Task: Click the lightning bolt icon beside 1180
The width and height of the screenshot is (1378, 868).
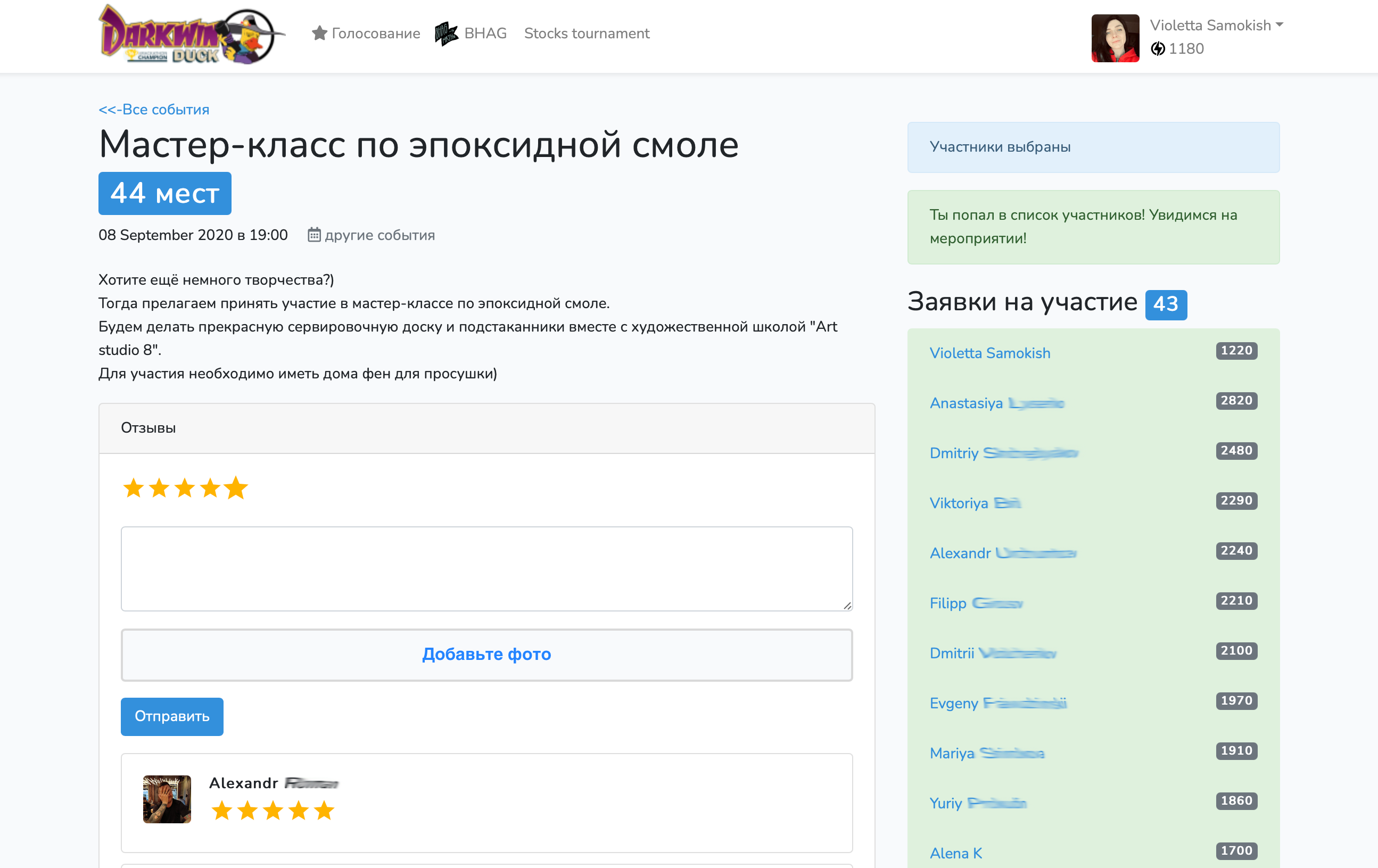Action: point(1159,48)
